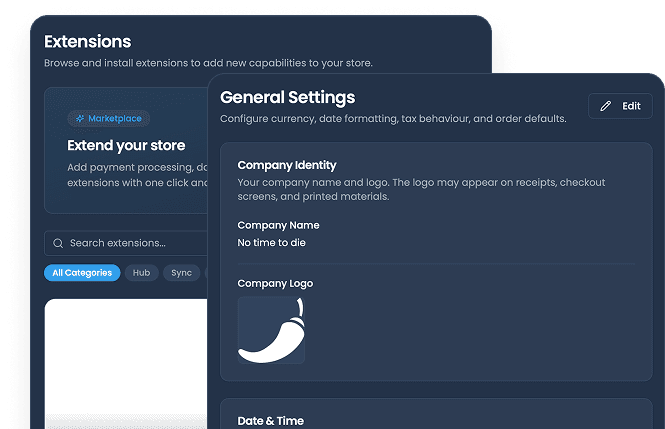Screen dimensions: 665x429
Task: Click the 'Date & Time' section heading
Action: 271,421
